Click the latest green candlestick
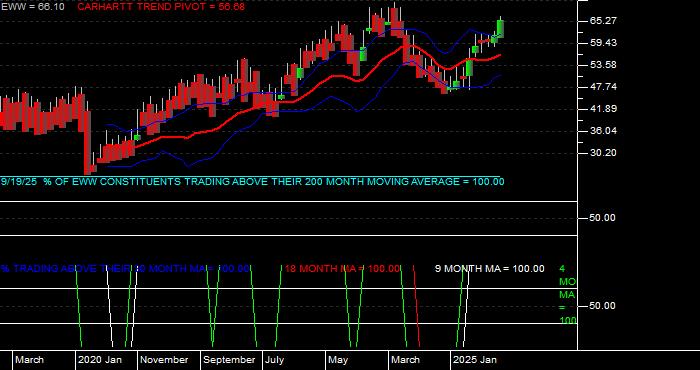 (x=500, y=28)
